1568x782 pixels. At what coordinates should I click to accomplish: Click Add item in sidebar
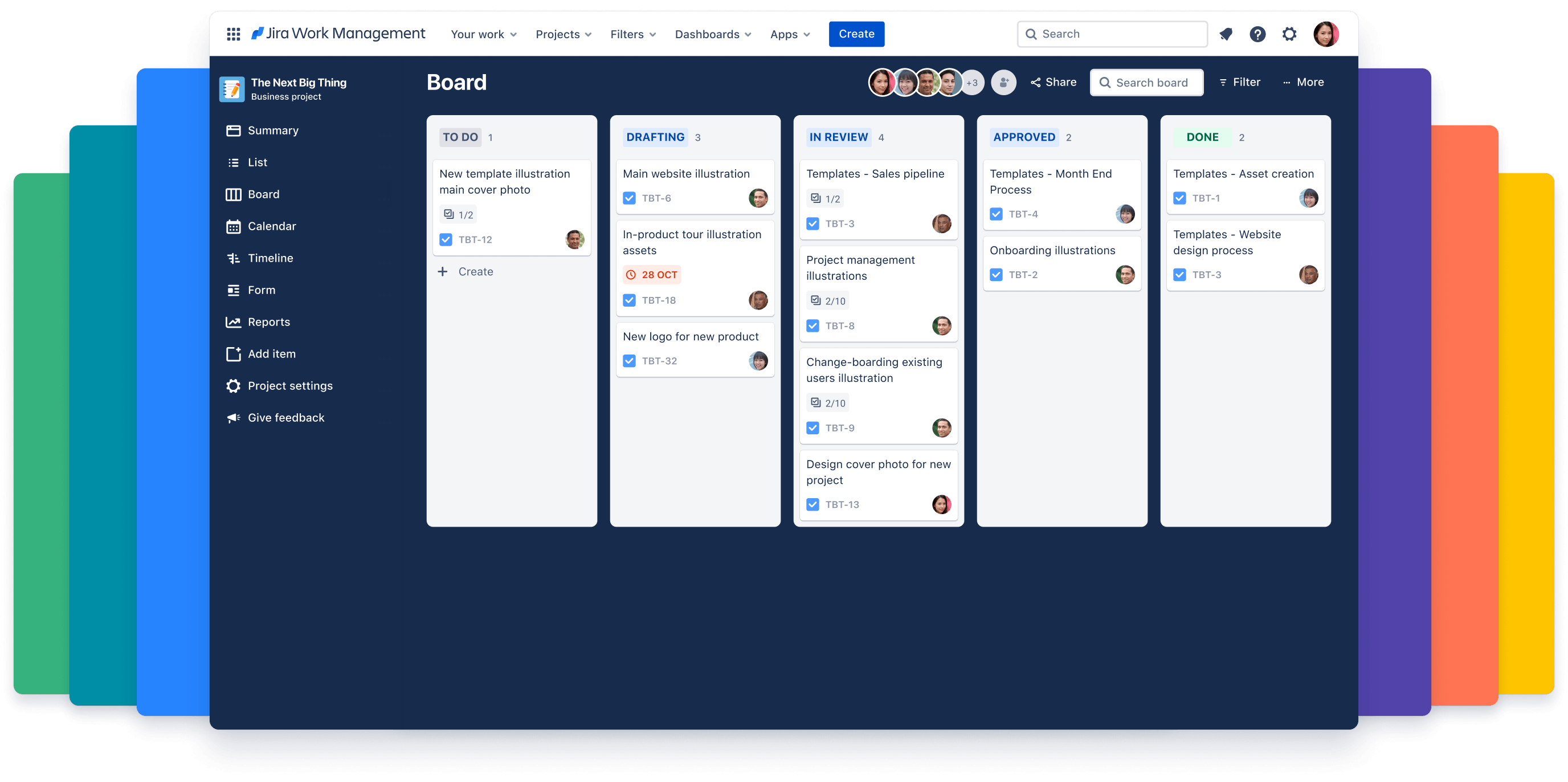(x=272, y=353)
